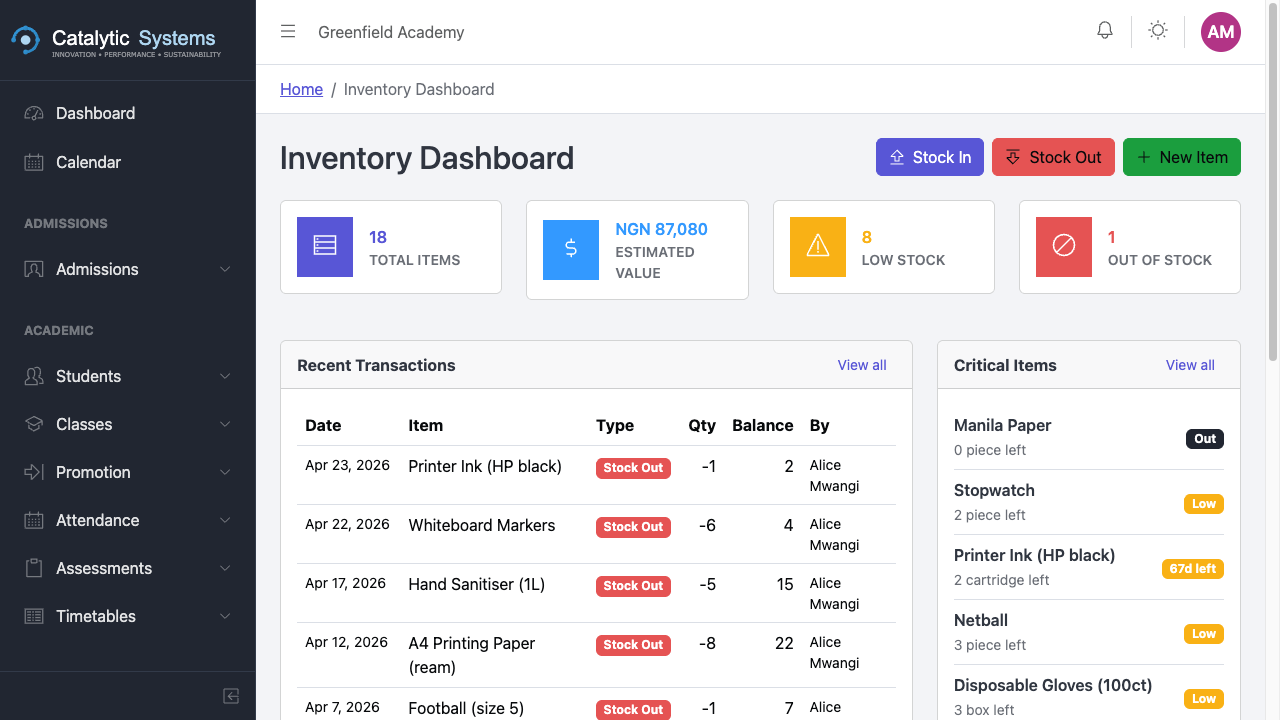Screen dimensions: 1280x720
Task: Click the Low Stock warning triangle icon
Action: (x=818, y=247)
